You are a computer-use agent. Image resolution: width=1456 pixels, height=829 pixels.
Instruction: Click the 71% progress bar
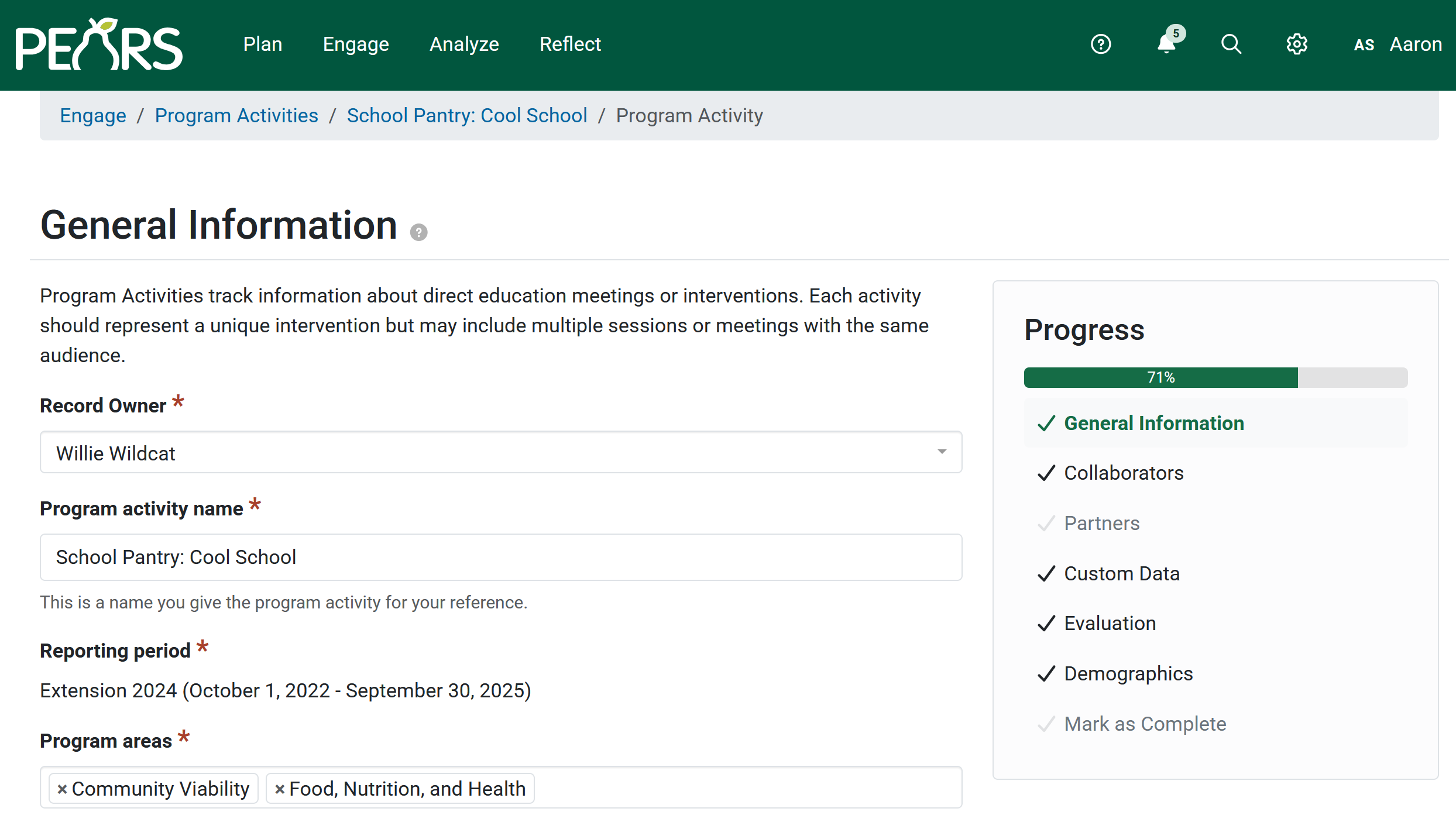[x=1215, y=377]
